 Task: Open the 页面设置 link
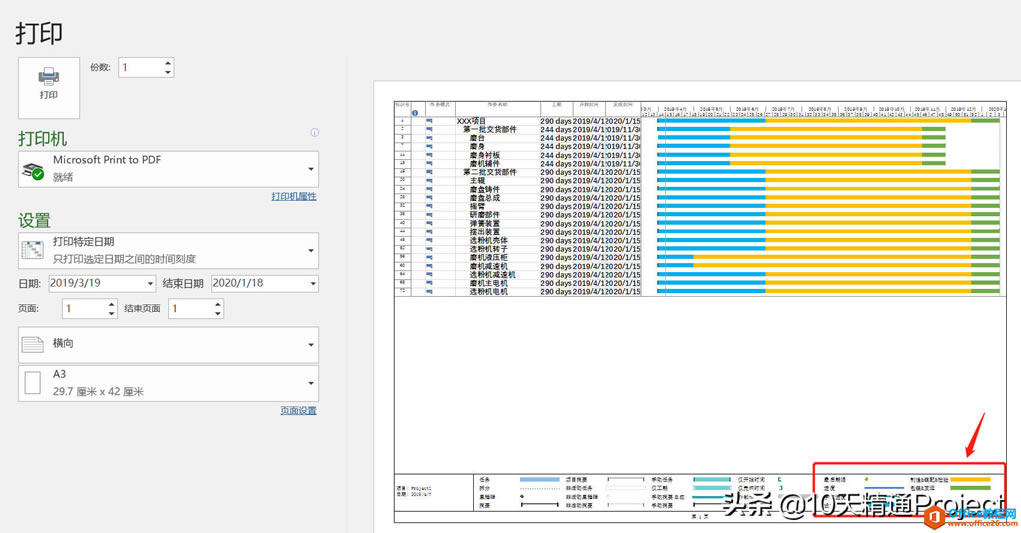coord(298,411)
